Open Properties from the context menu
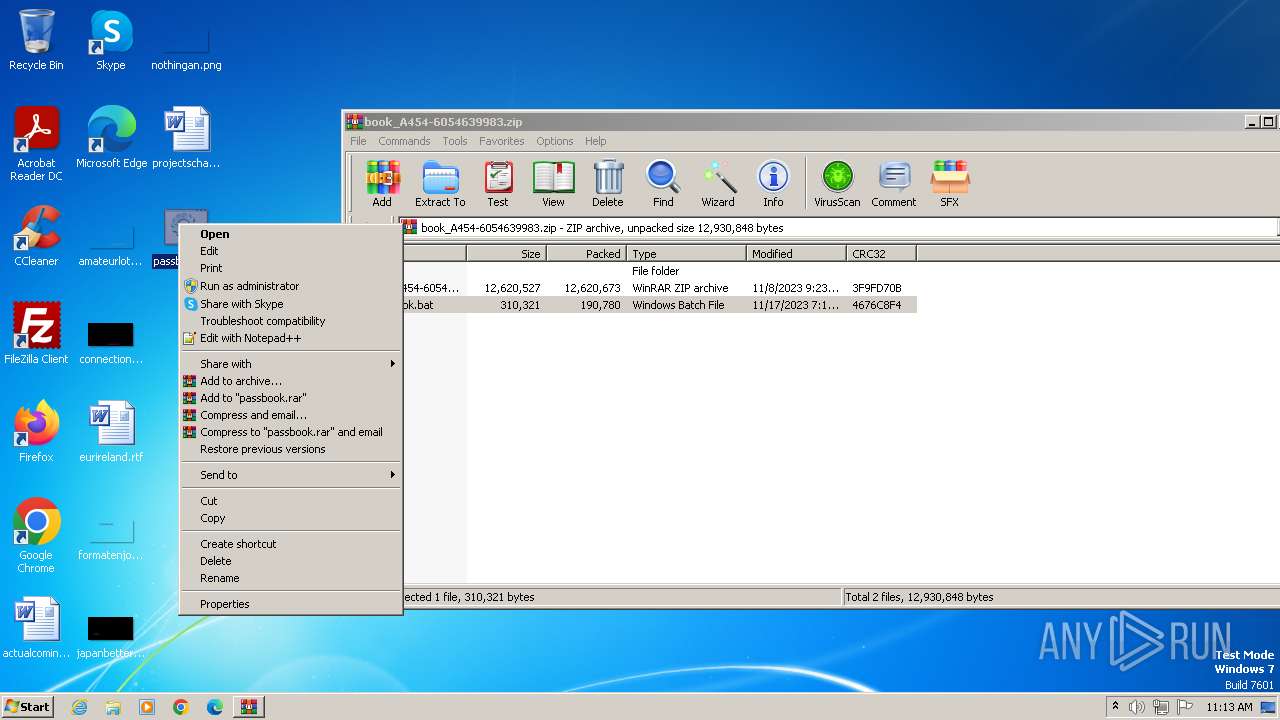The height and width of the screenshot is (720, 1280). point(224,604)
